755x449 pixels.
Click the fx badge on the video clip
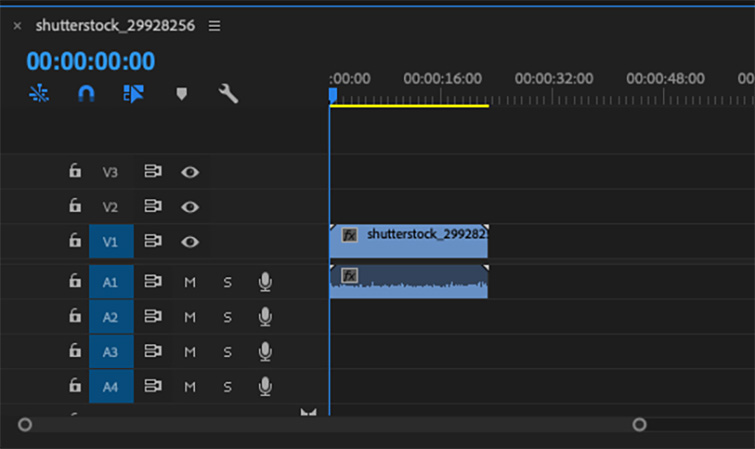[350, 235]
